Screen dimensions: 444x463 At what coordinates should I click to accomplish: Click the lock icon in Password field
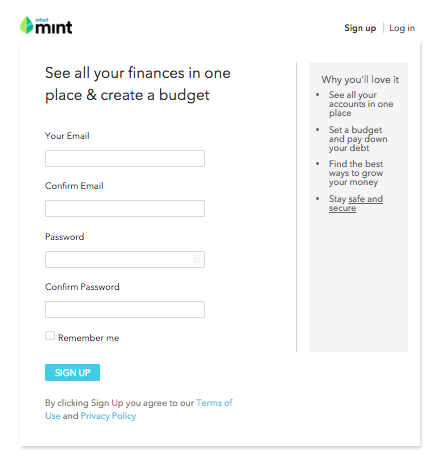click(x=197, y=259)
